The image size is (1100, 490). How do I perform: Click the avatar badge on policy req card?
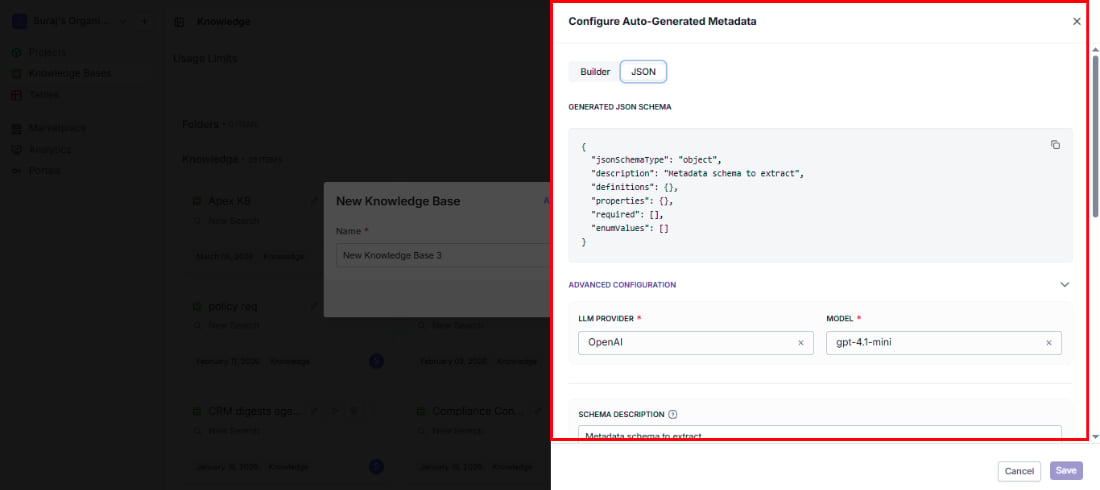[377, 362]
